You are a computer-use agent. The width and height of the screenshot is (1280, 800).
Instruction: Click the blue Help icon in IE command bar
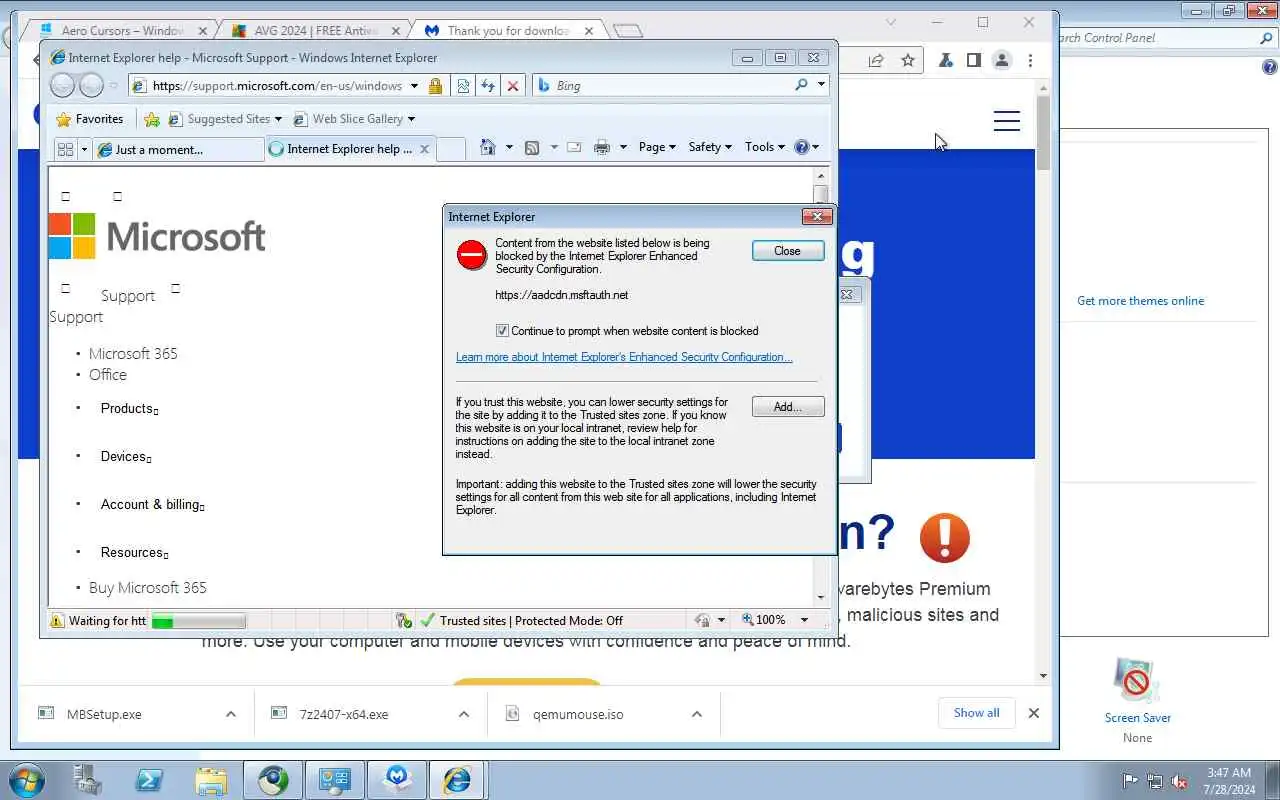click(801, 147)
